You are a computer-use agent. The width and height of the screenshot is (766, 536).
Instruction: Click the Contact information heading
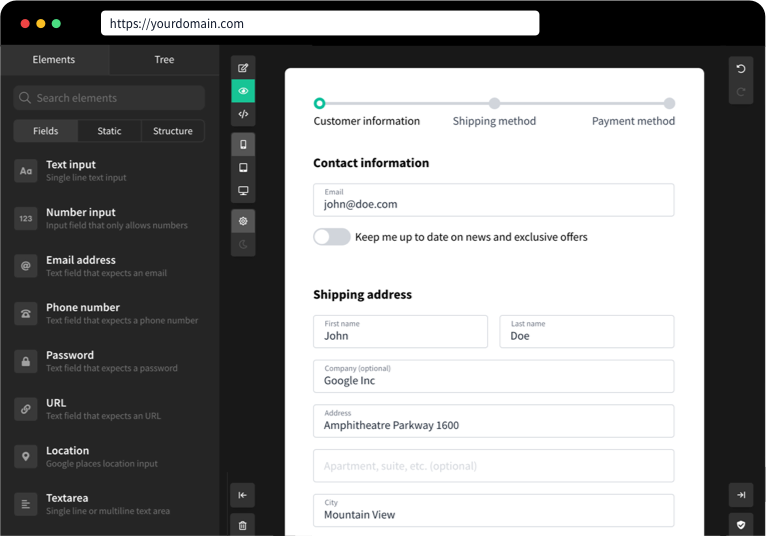point(371,163)
